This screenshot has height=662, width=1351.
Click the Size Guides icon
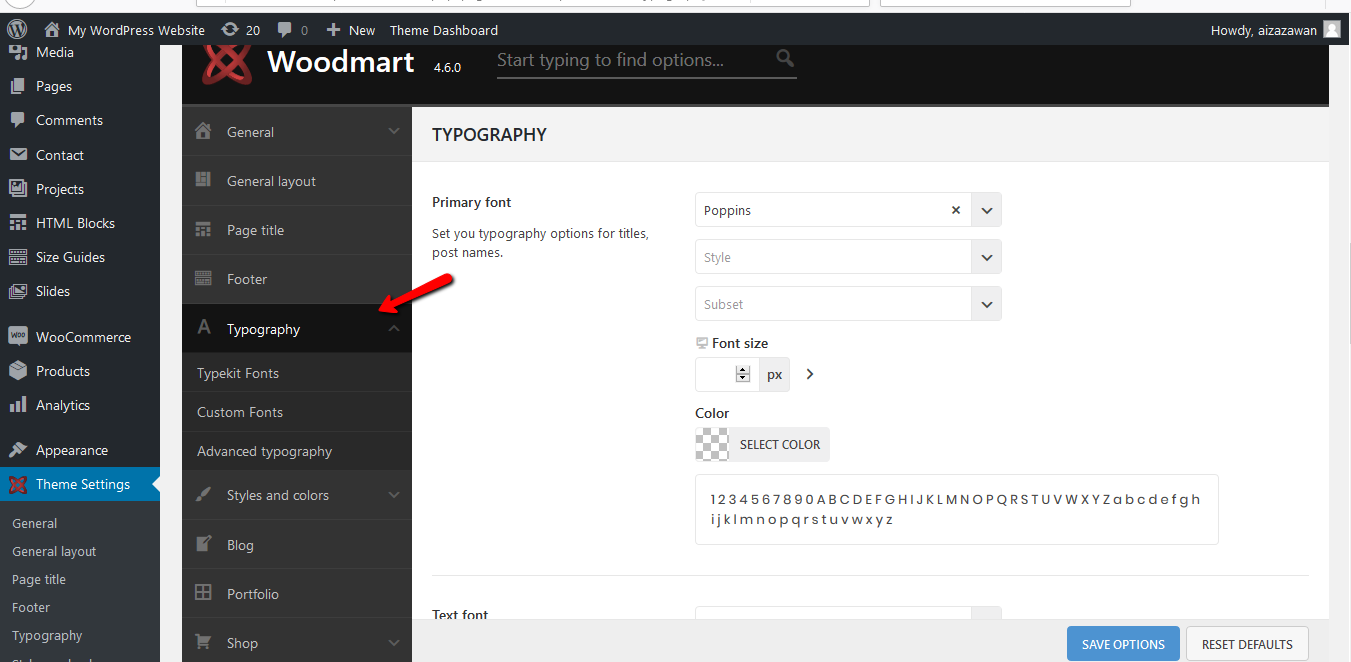coord(18,257)
